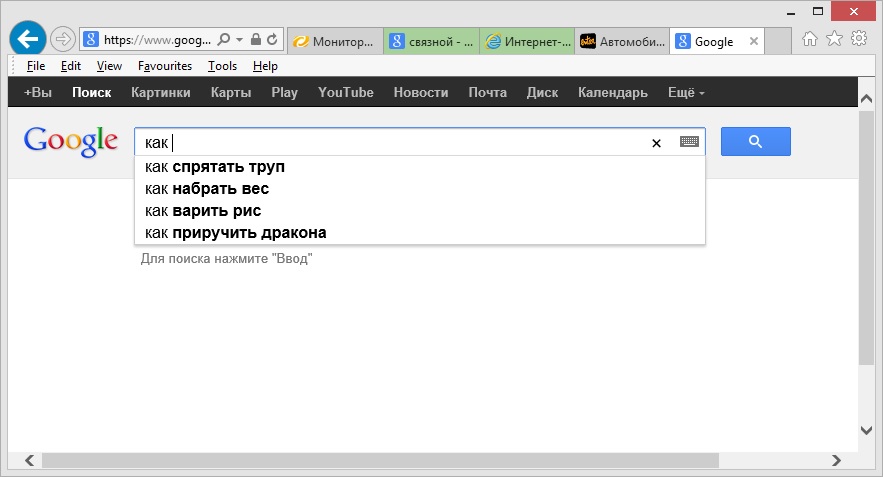Open a new blank tab
Image resolution: width=883 pixels, height=477 pixels.
coord(778,41)
